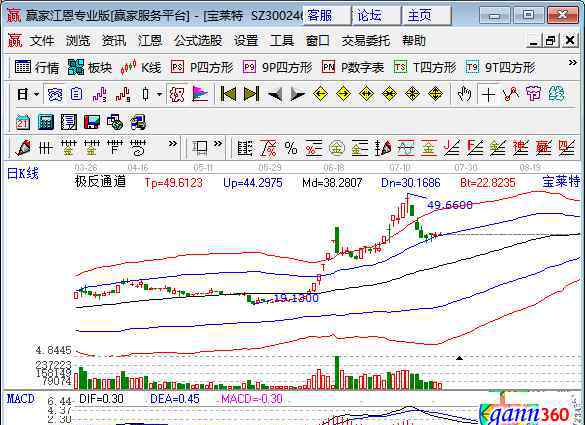Click the 极反通道 indicator label
The height and width of the screenshot is (425, 585).
tap(100, 182)
